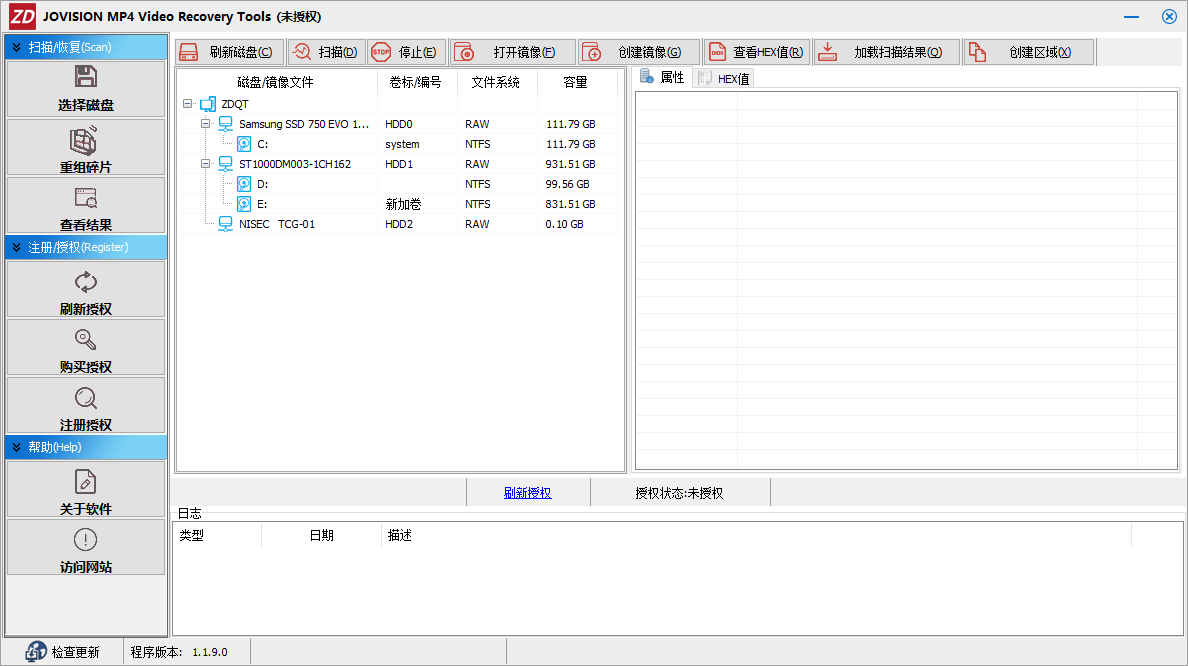This screenshot has height=666, width=1188.
Task: Select the C: partition icon
Action: tap(244, 144)
